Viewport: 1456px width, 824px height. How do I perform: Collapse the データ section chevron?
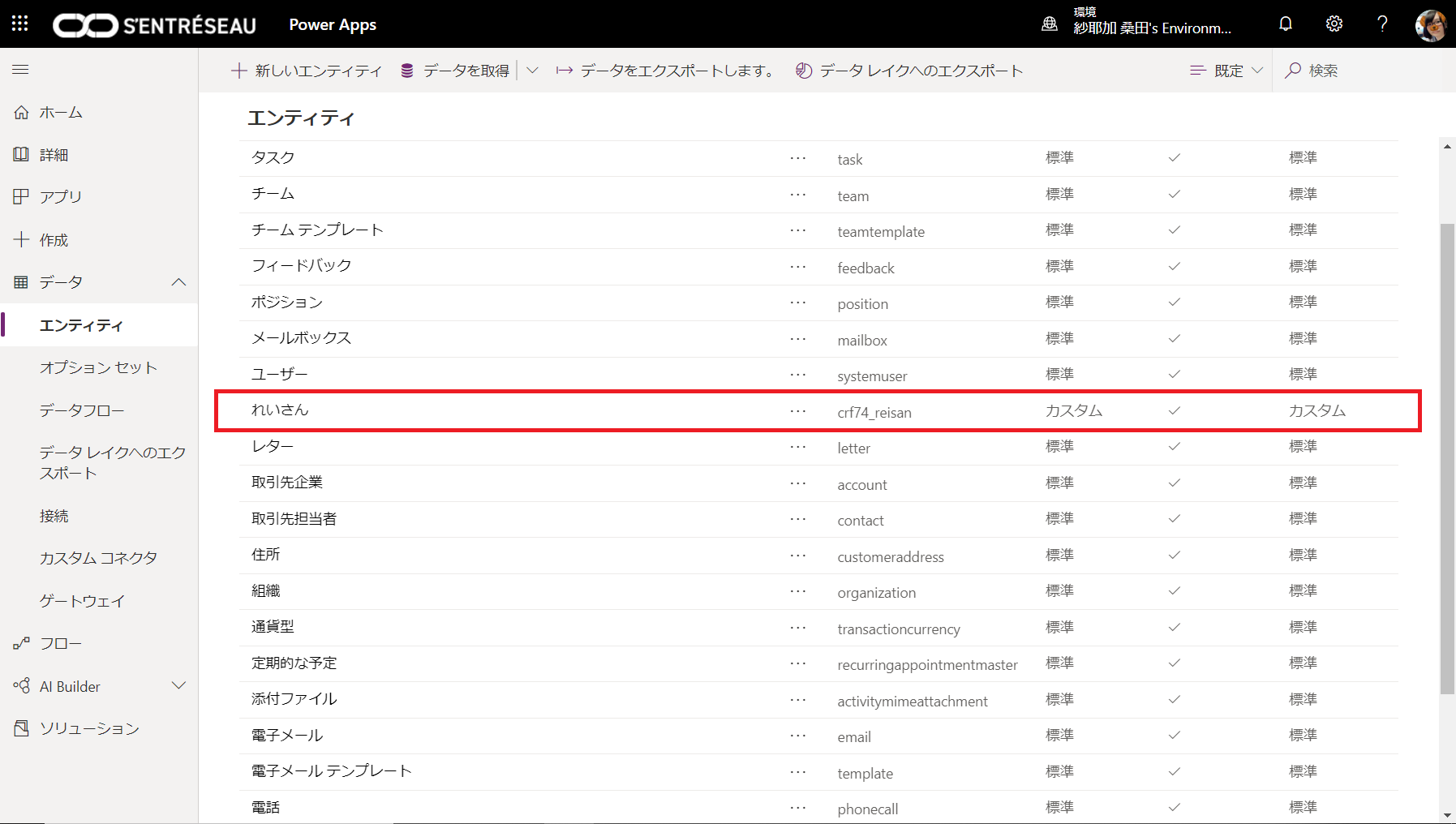click(x=179, y=282)
